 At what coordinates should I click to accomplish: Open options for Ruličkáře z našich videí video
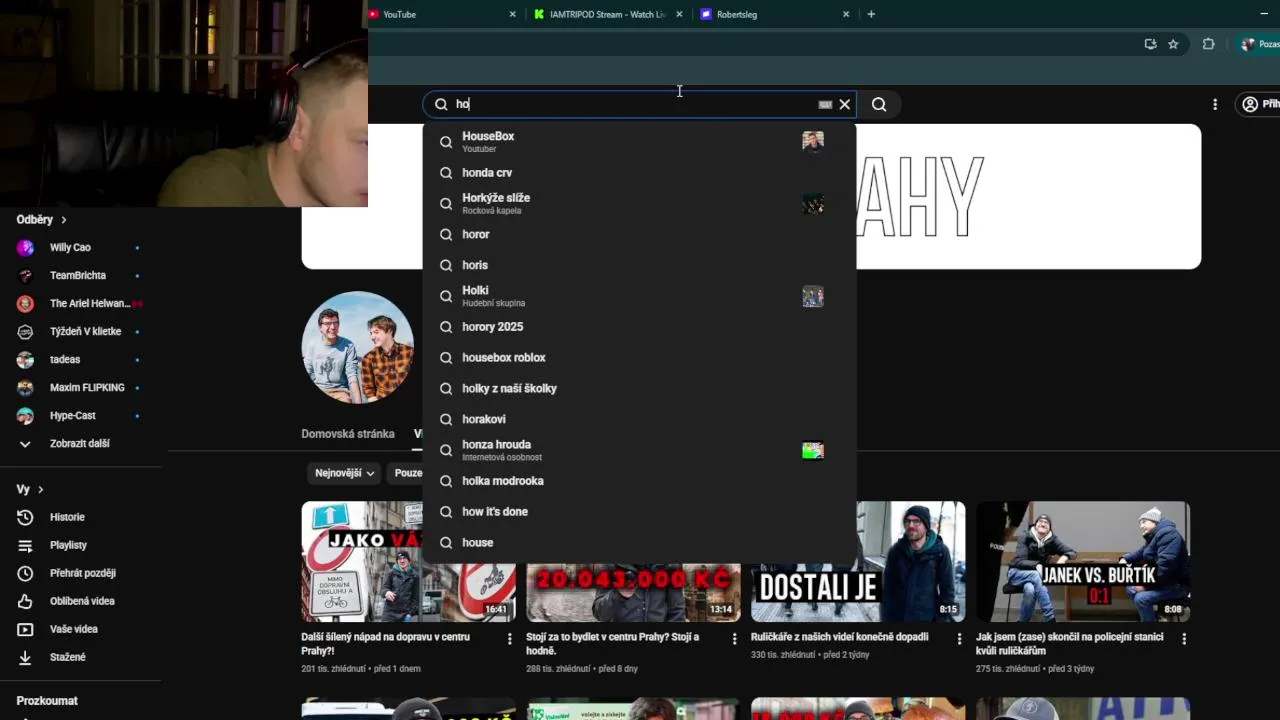[x=959, y=638]
